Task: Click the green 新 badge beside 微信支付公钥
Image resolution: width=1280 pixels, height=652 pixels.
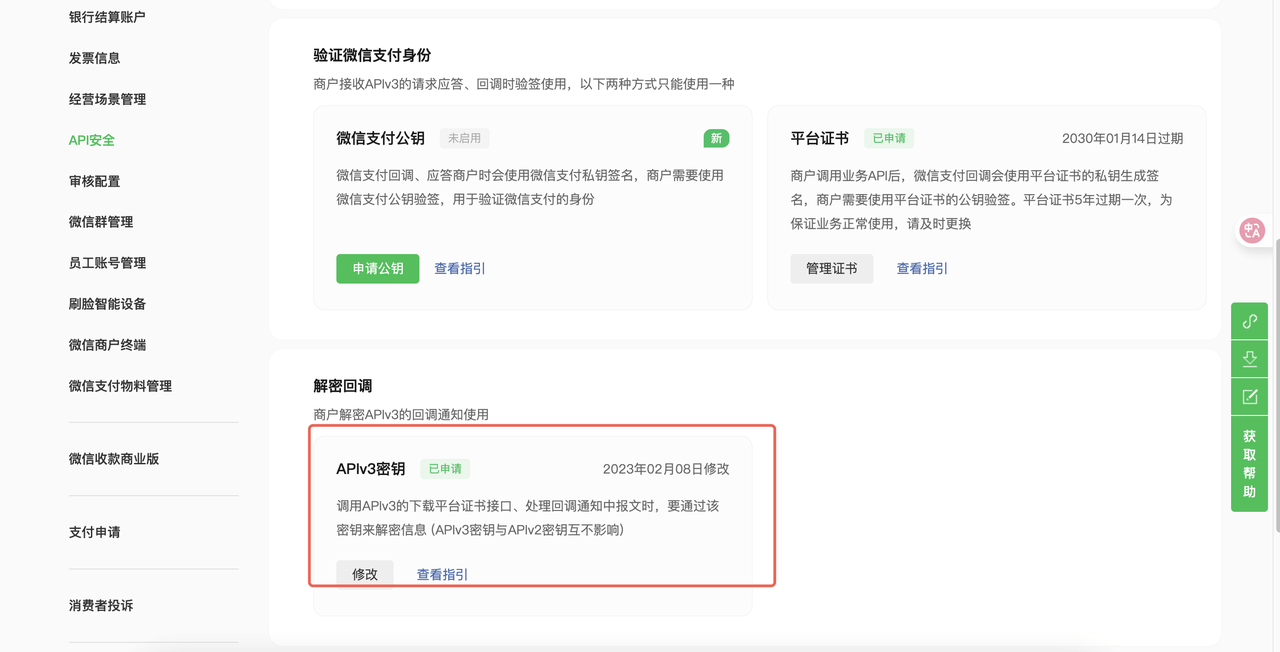Action: tap(716, 138)
